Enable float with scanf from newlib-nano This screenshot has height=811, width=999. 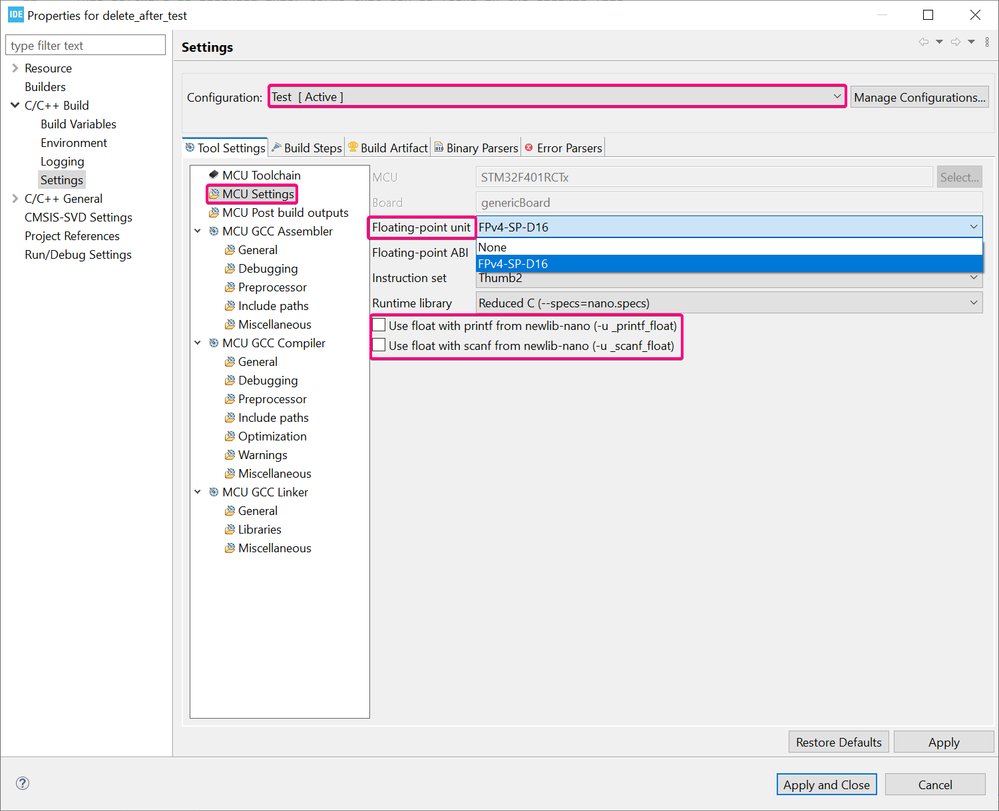[379, 345]
